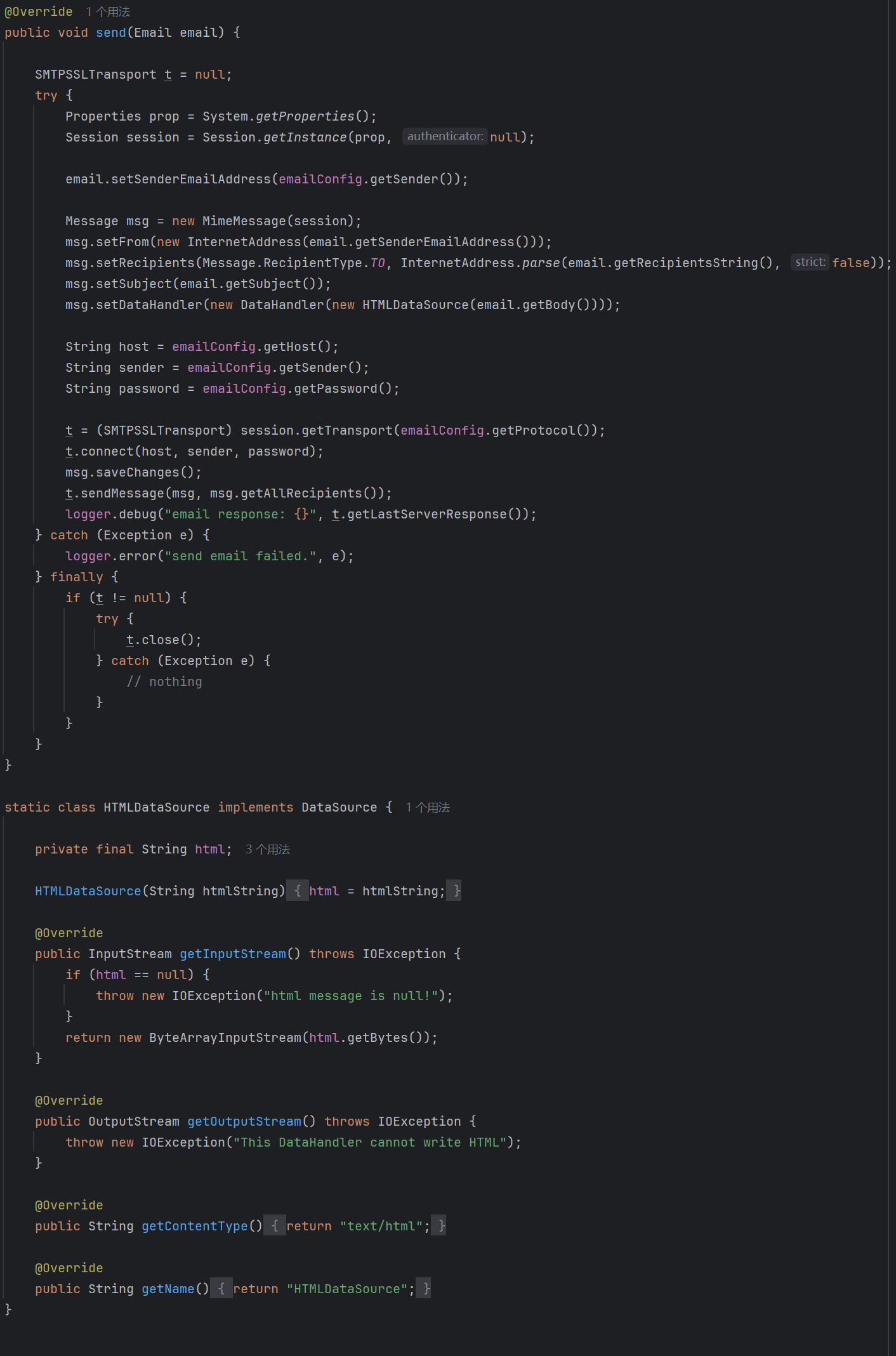Click the "// nothing" comment
The height and width of the screenshot is (1356, 896).
click(164, 681)
